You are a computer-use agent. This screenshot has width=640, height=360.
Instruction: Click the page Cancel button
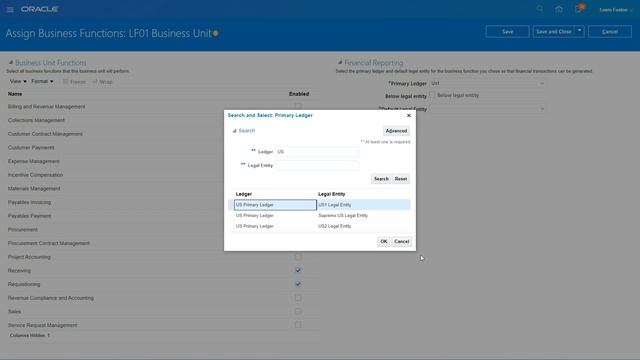click(x=610, y=31)
